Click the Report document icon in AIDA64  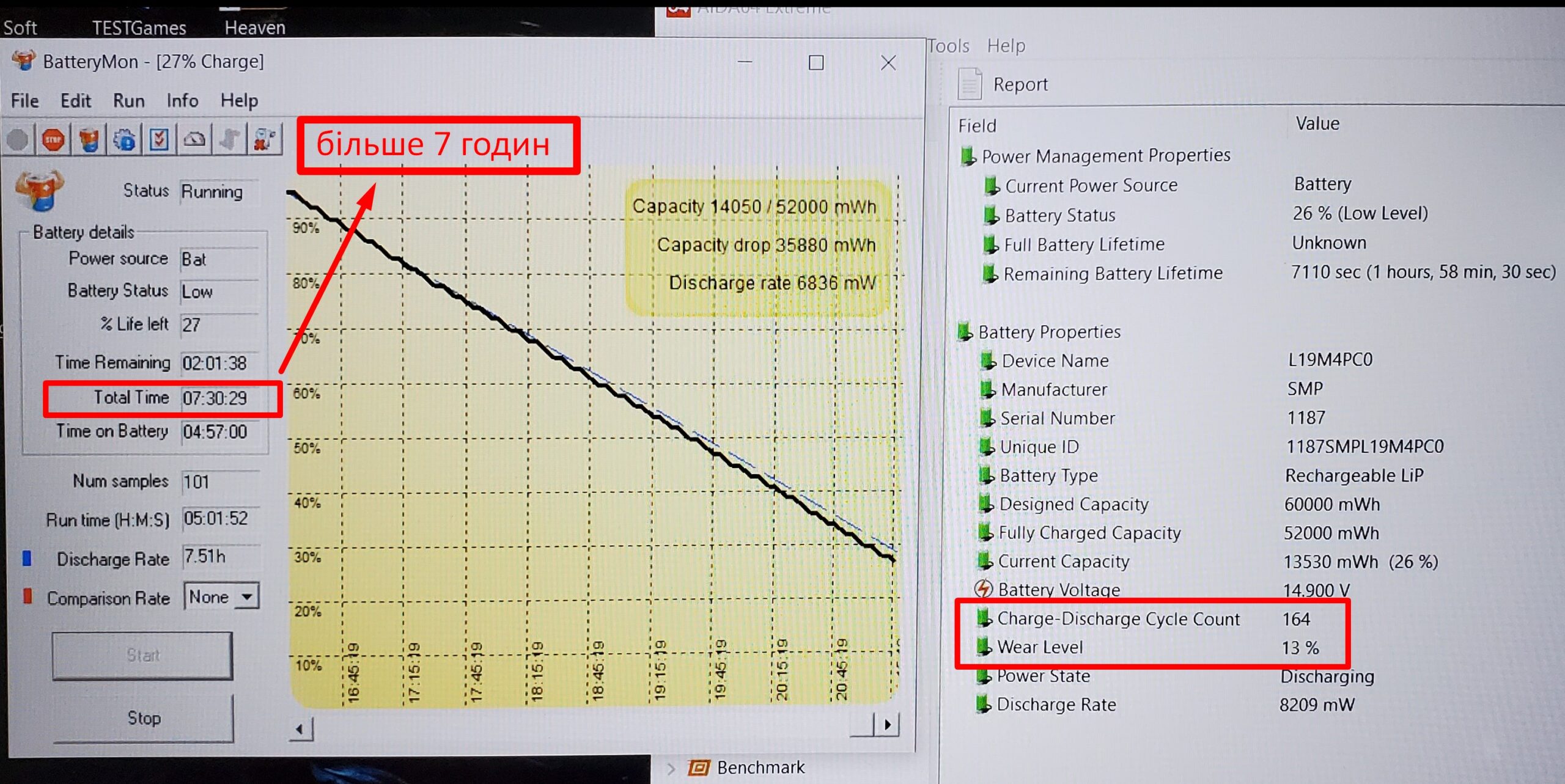pyautogui.click(x=970, y=84)
